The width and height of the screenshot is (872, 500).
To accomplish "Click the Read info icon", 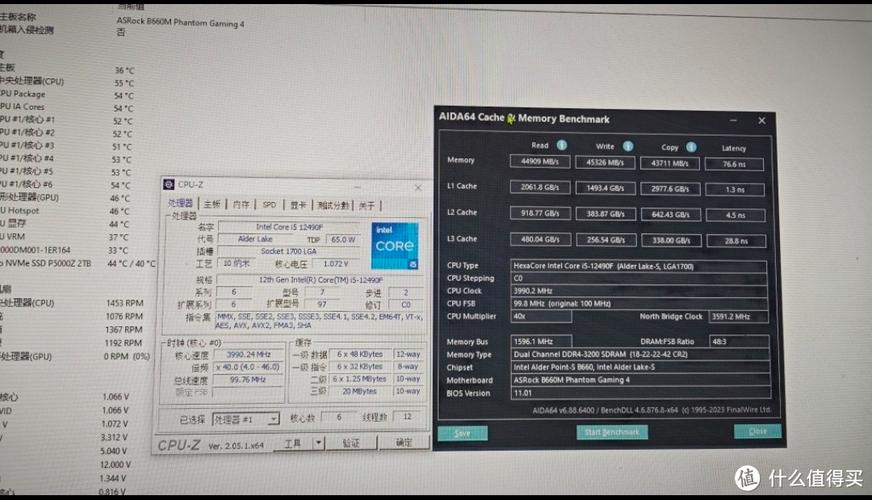I will click(x=561, y=145).
